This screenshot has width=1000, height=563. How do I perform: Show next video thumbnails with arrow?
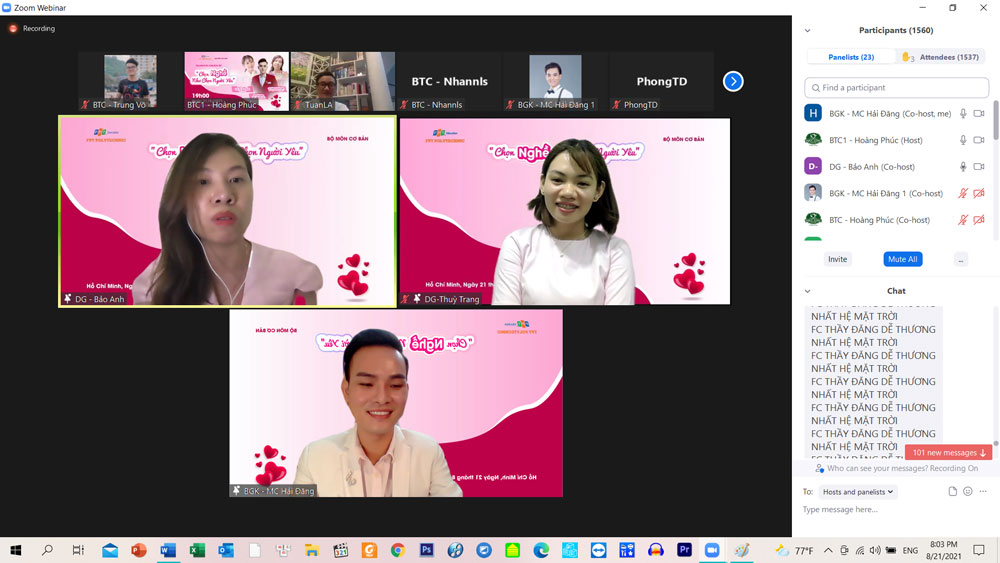point(733,81)
